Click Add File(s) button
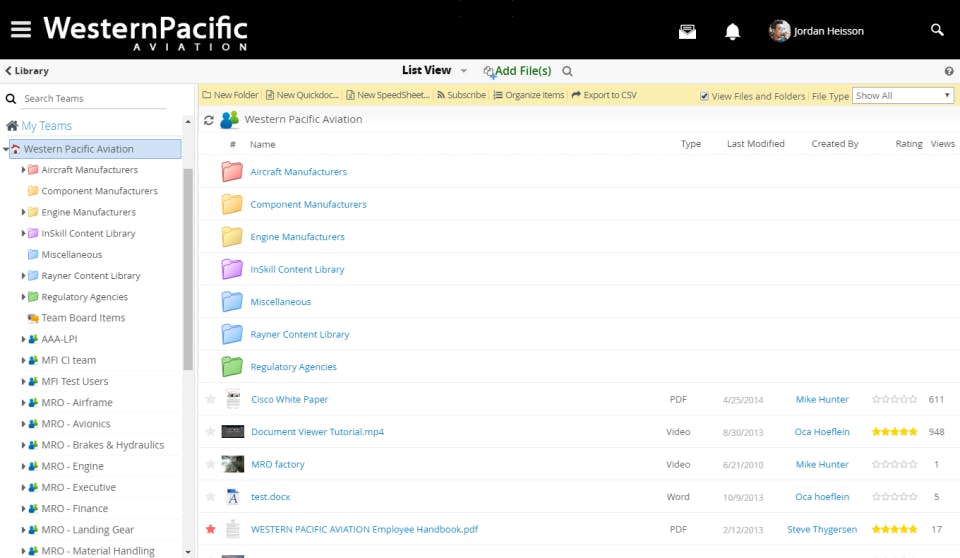This screenshot has height=558, width=960. [517, 71]
